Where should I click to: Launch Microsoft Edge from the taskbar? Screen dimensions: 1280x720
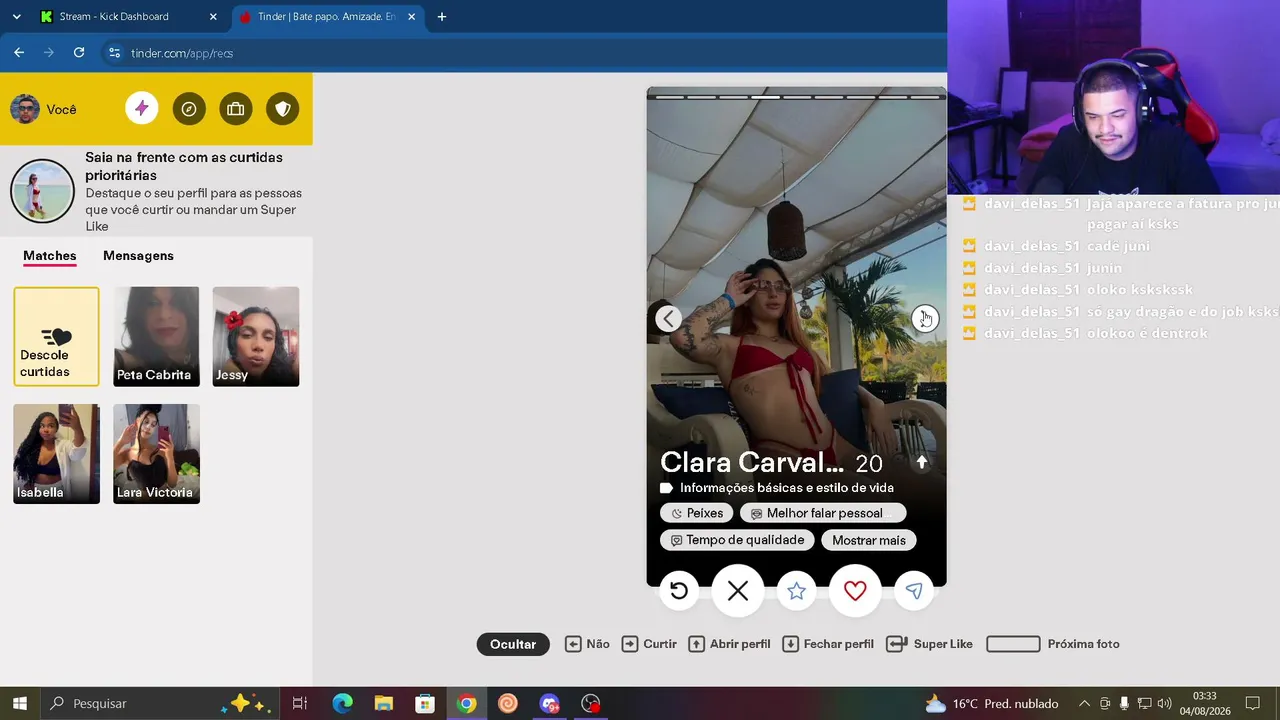342,703
